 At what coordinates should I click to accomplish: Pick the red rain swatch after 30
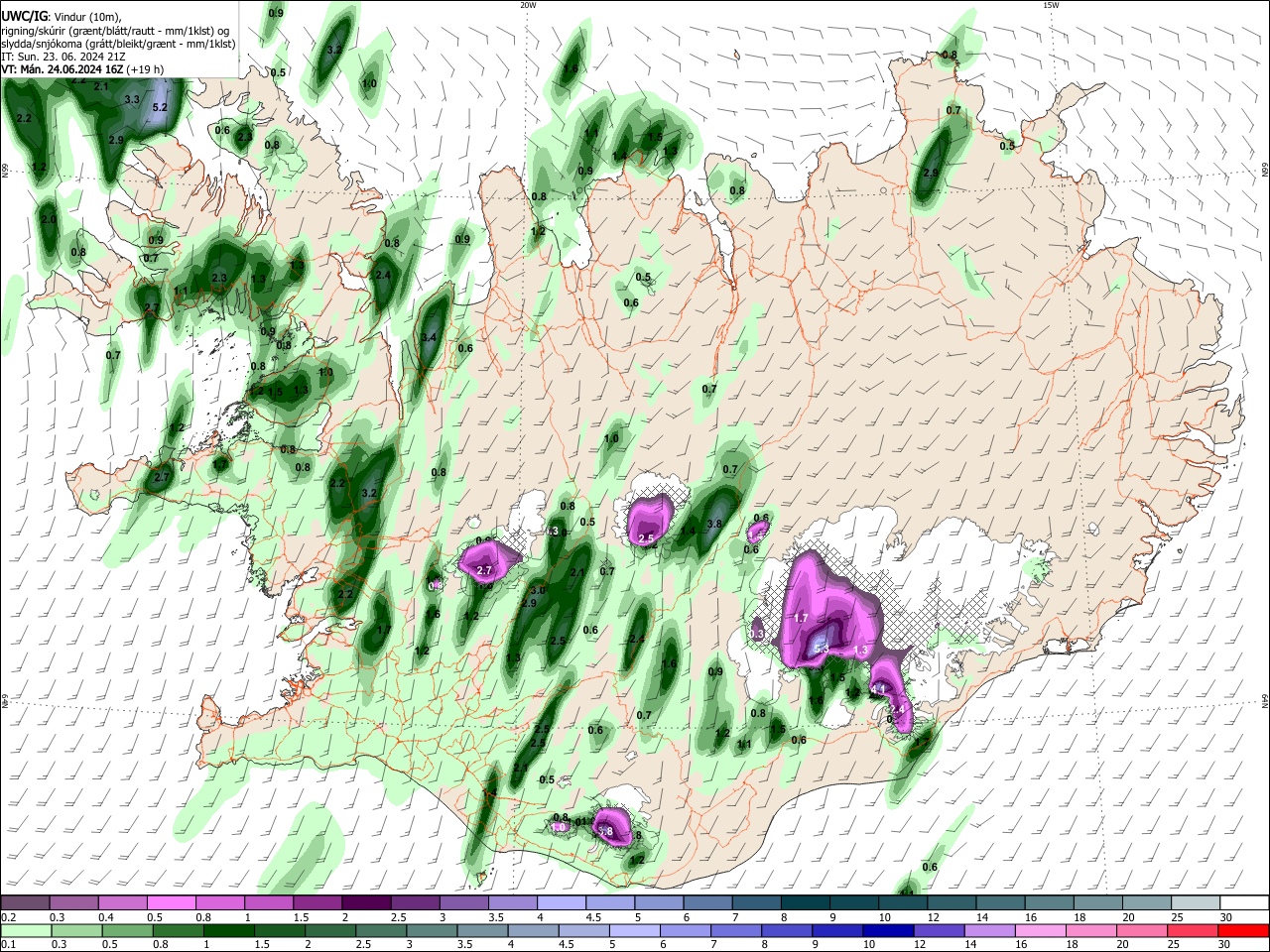pos(1245,931)
